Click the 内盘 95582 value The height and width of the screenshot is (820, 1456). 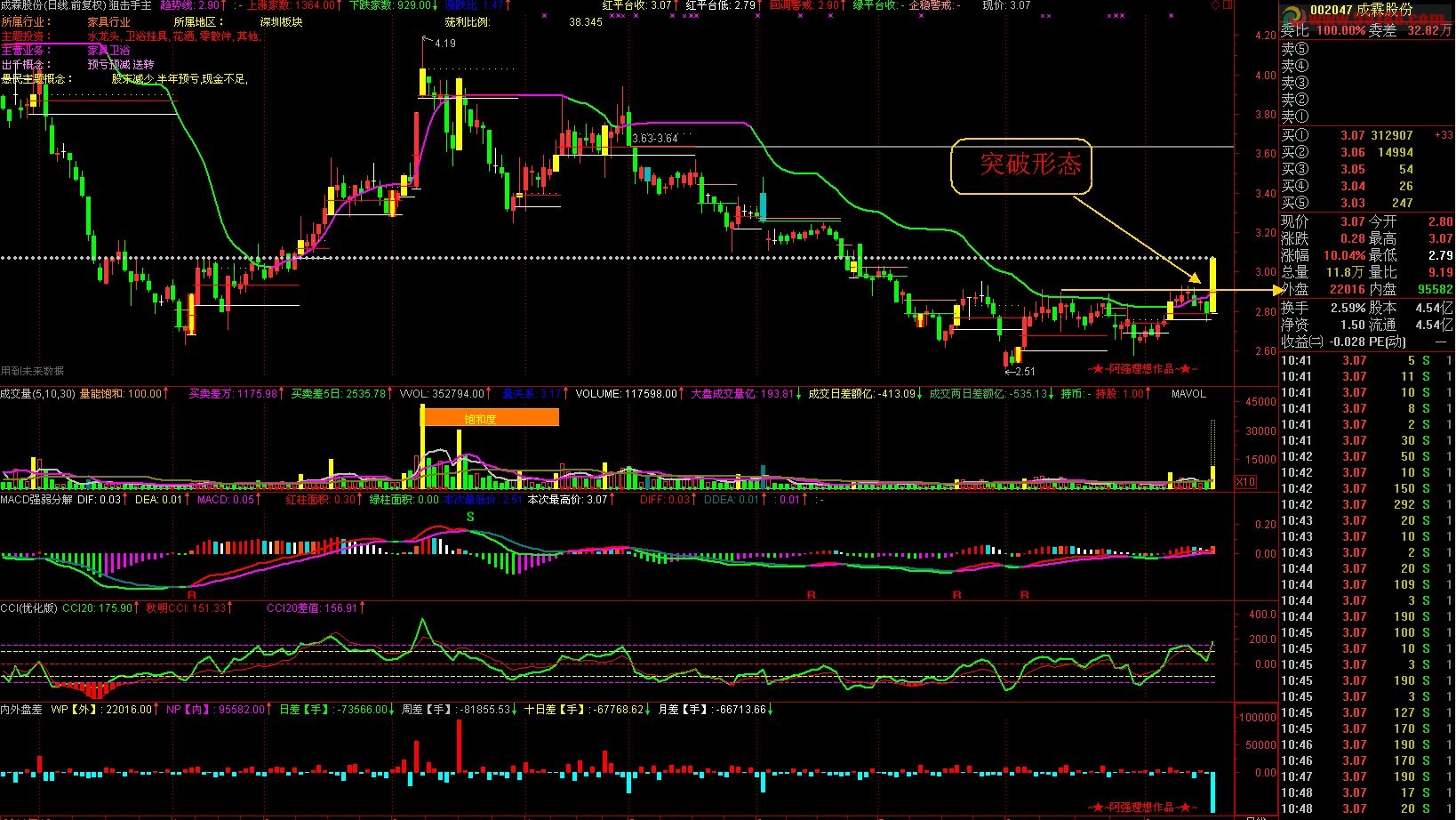(x=1436, y=289)
